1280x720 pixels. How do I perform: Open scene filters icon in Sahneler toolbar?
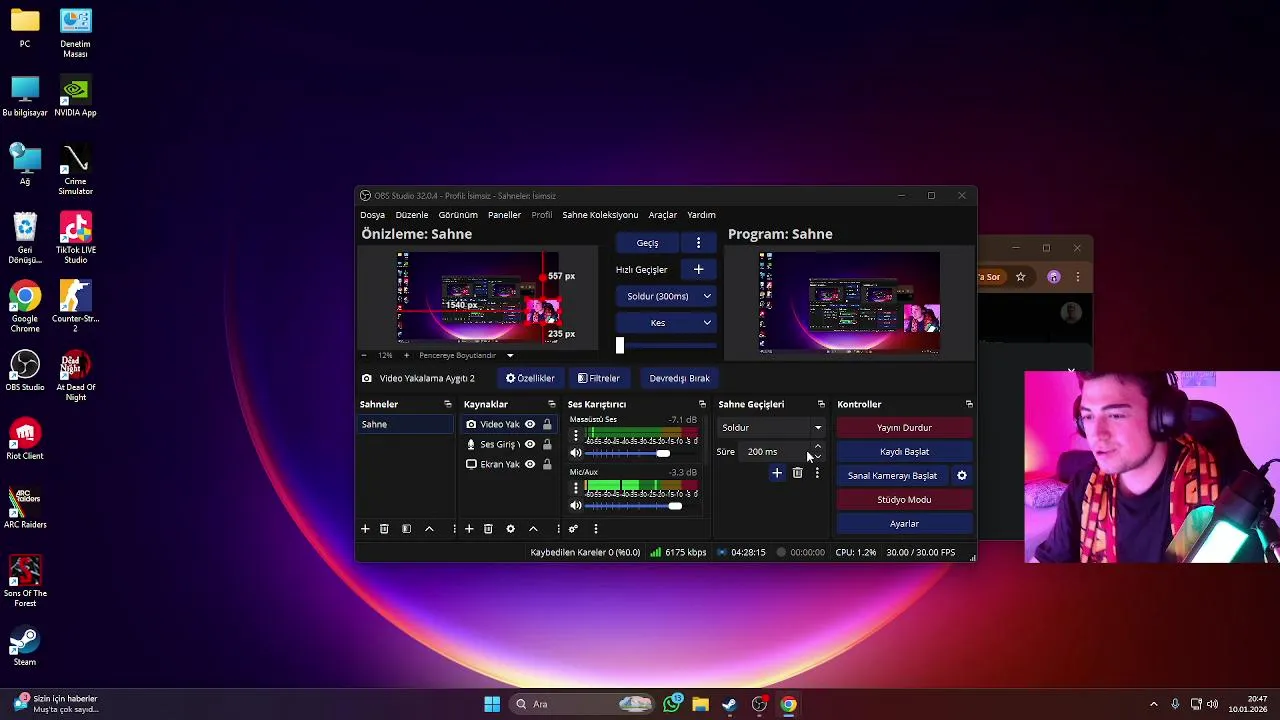pyautogui.click(x=406, y=529)
